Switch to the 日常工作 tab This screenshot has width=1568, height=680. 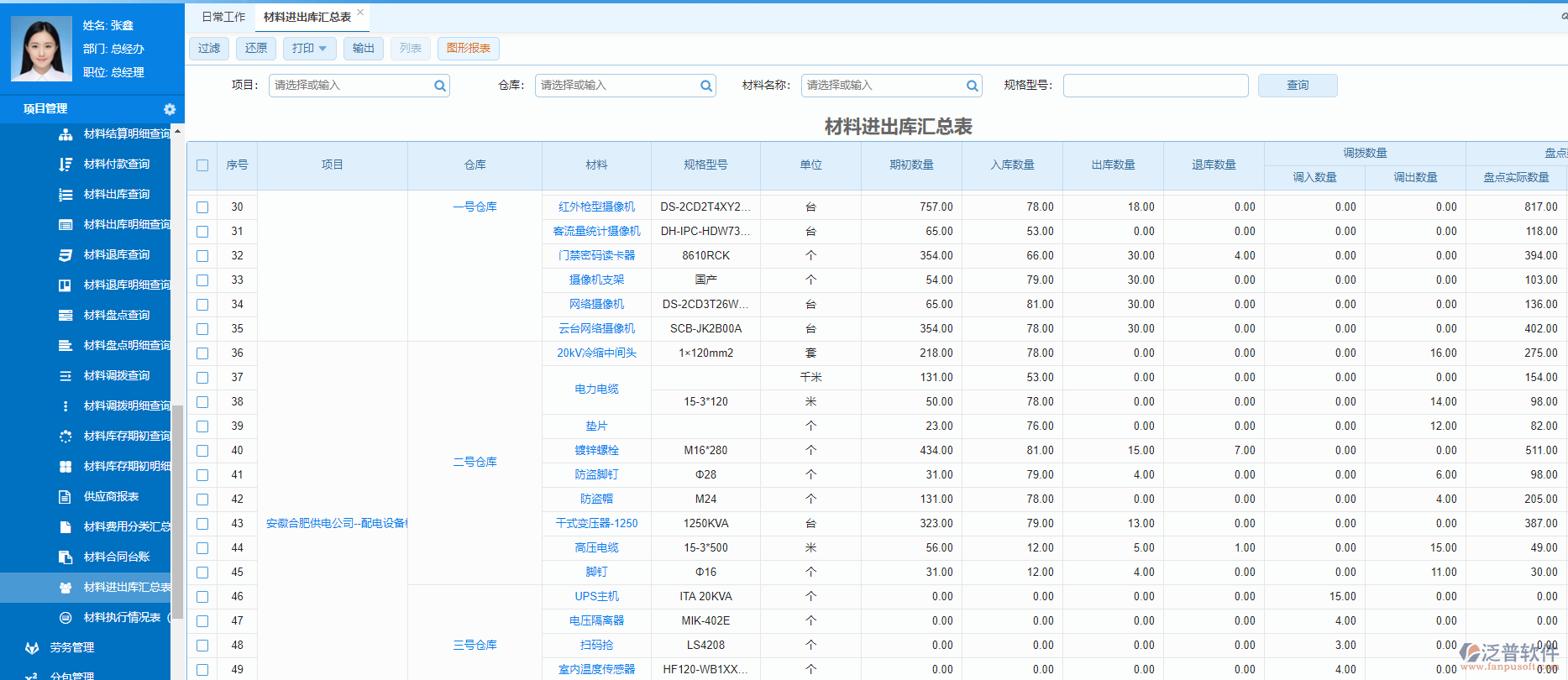tap(223, 17)
